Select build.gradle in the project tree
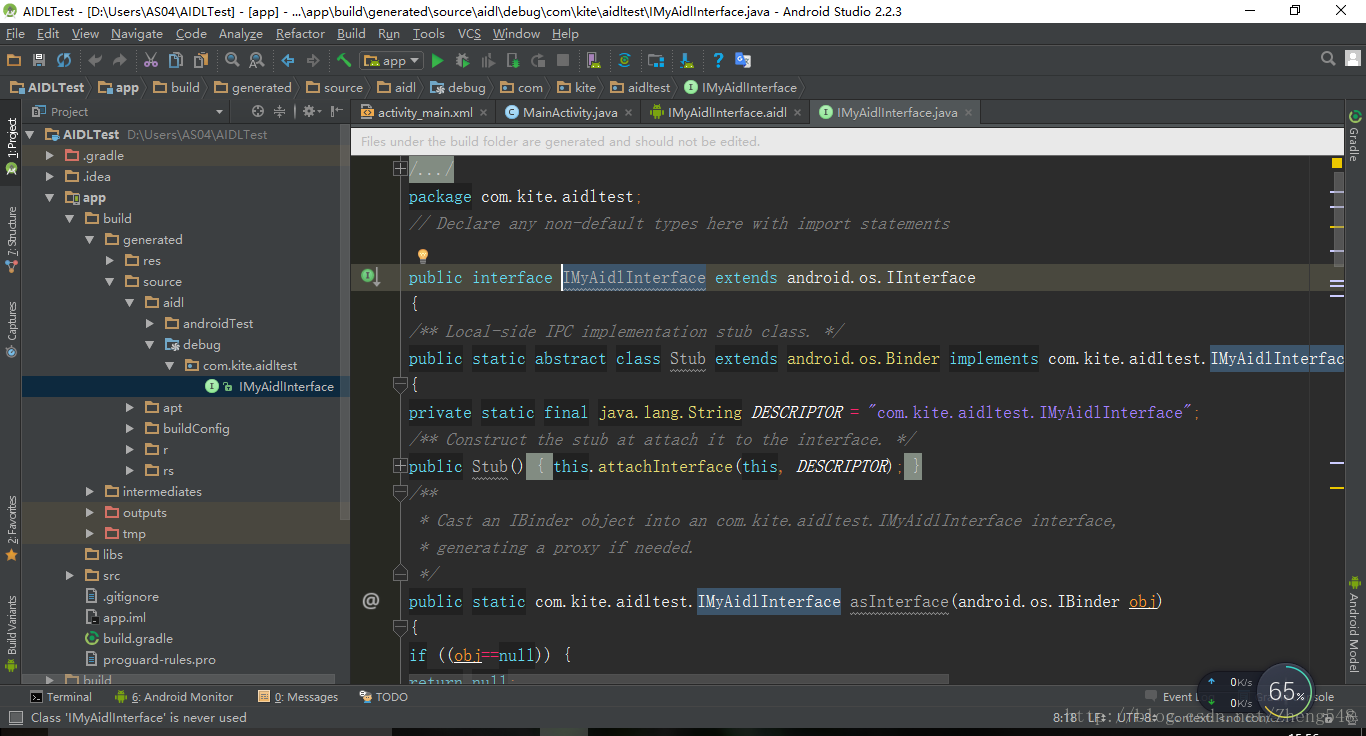This screenshot has width=1366, height=736. 129,639
